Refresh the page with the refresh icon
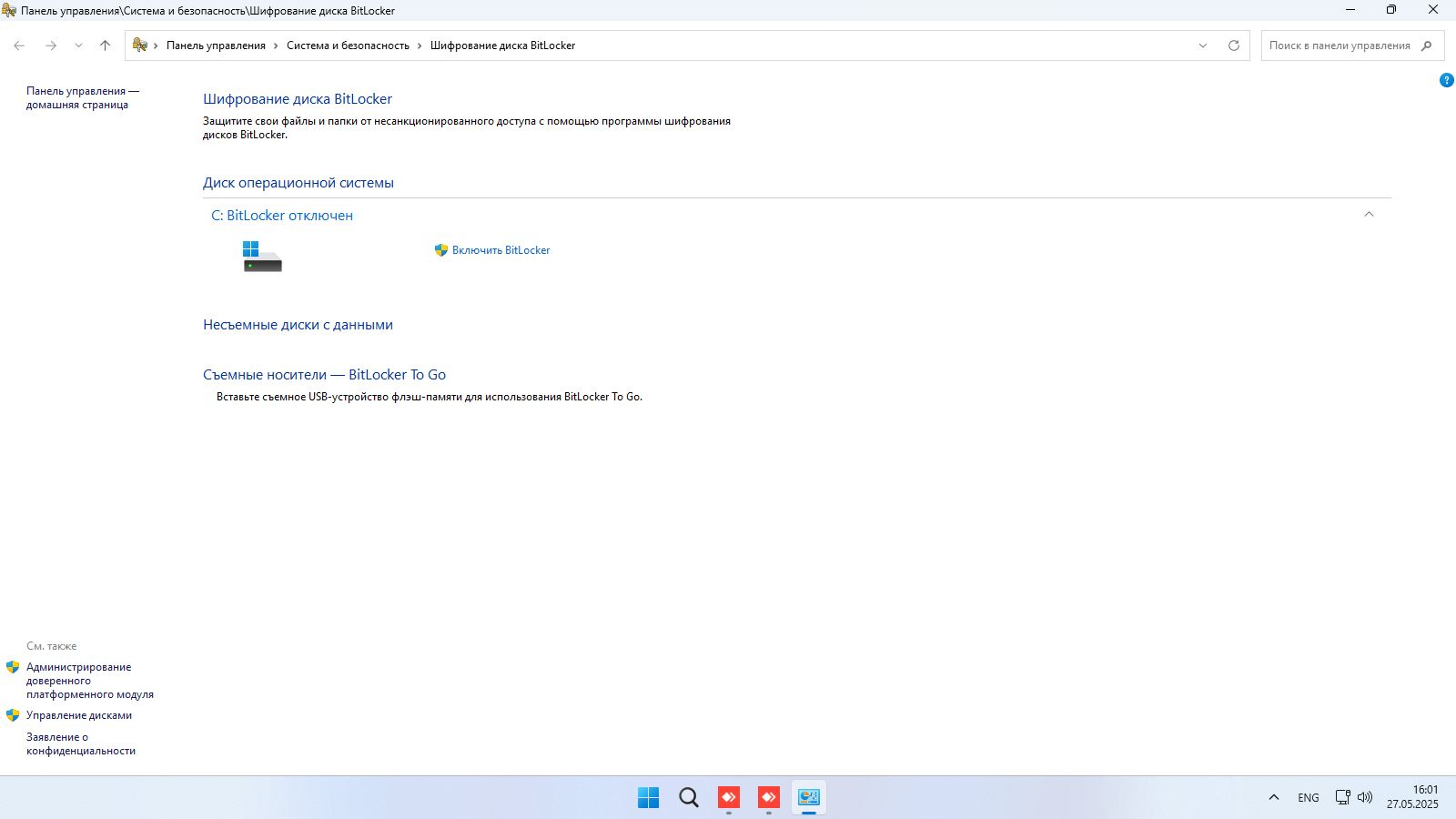Viewport: 1456px width, 819px height. (1234, 45)
